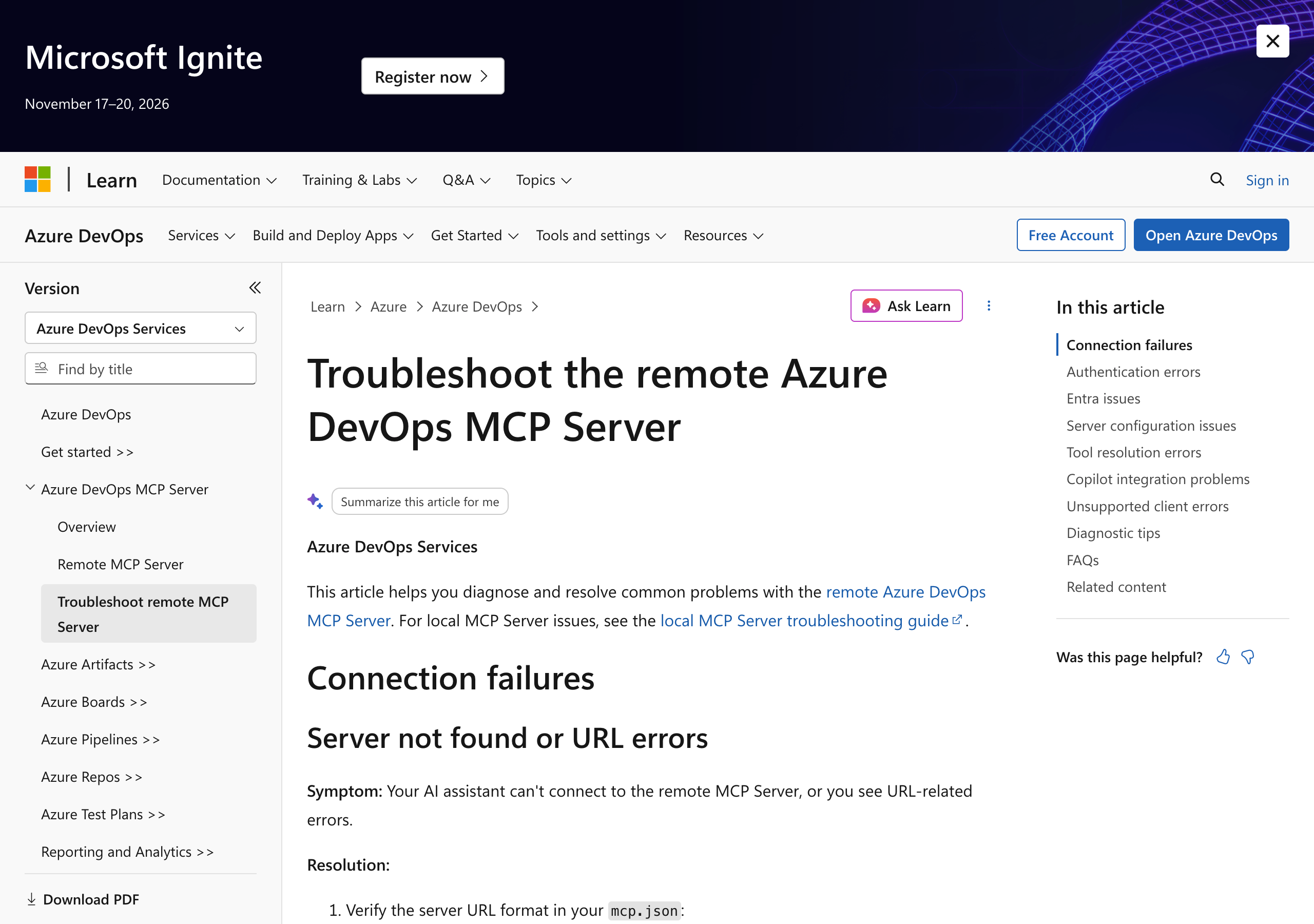The width and height of the screenshot is (1314, 924).
Task: Click the Microsoft logo icon
Action: pos(38,180)
